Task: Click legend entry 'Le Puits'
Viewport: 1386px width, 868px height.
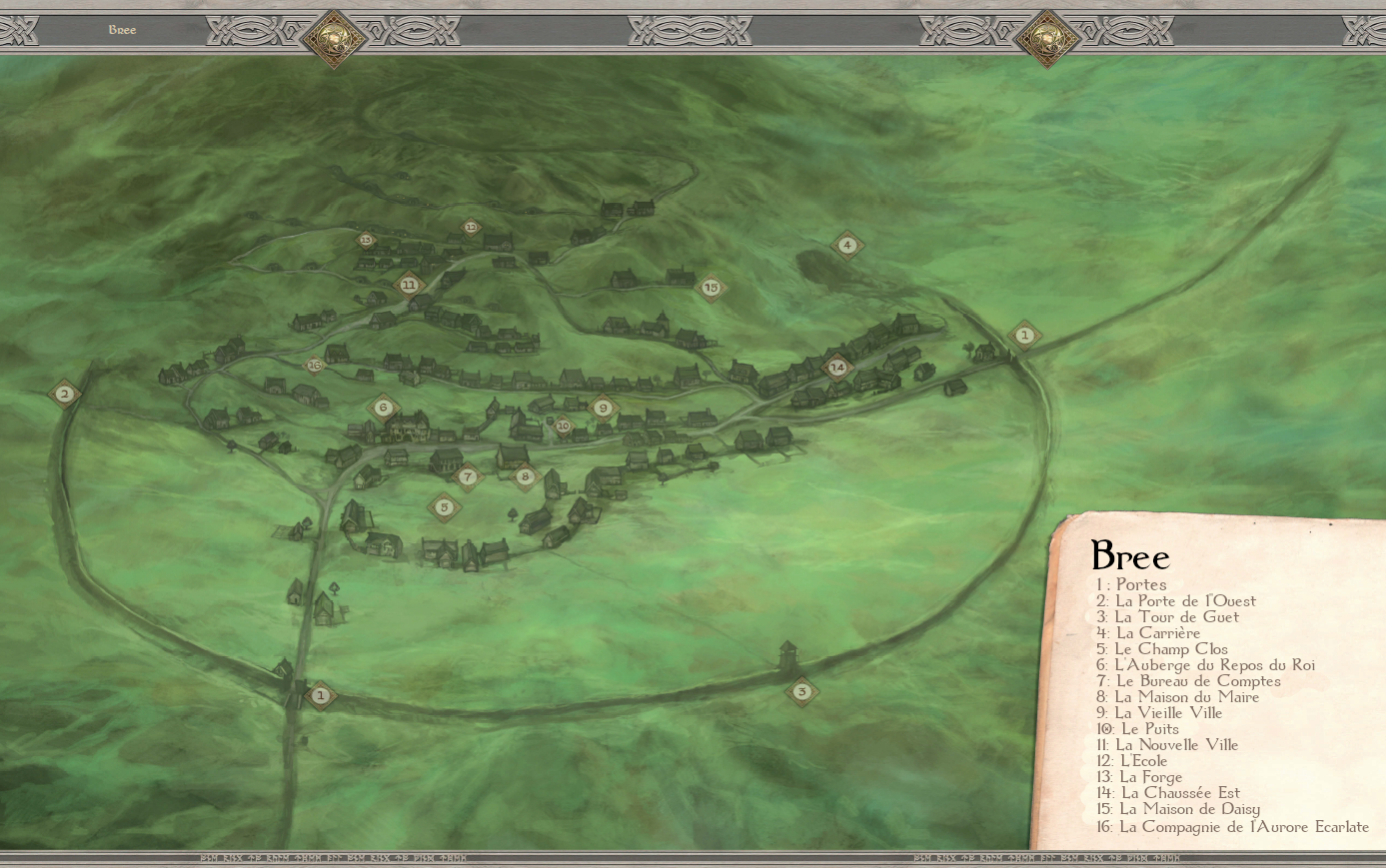Action: [x=1137, y=728]
